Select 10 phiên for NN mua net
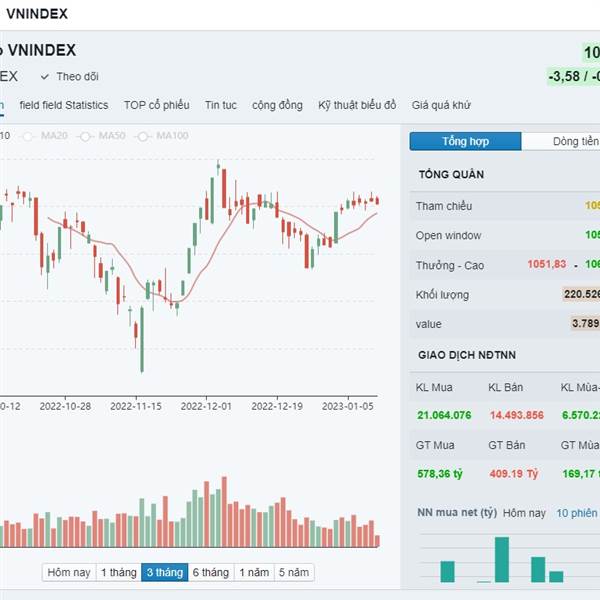Screen dimensions: 600x600 click(x=577, y=513)
